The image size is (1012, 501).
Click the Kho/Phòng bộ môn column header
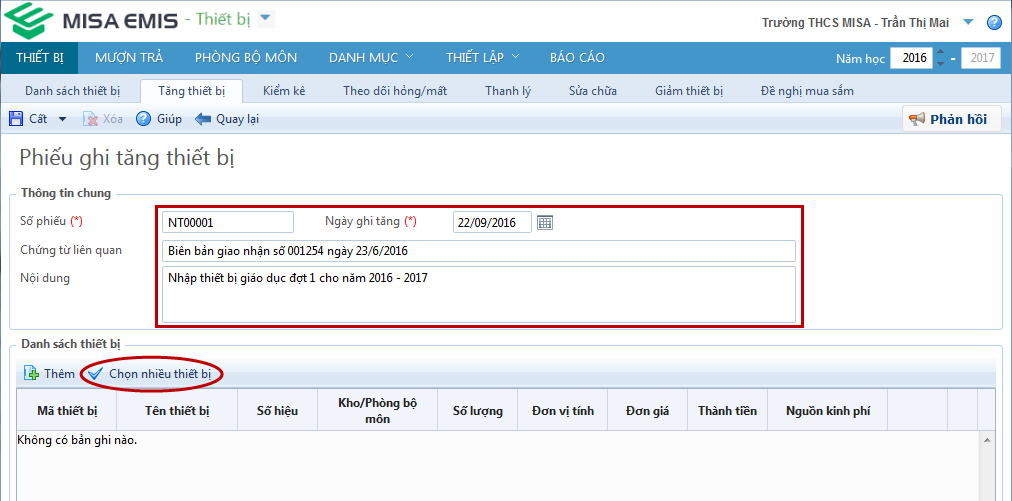(378, 410)
